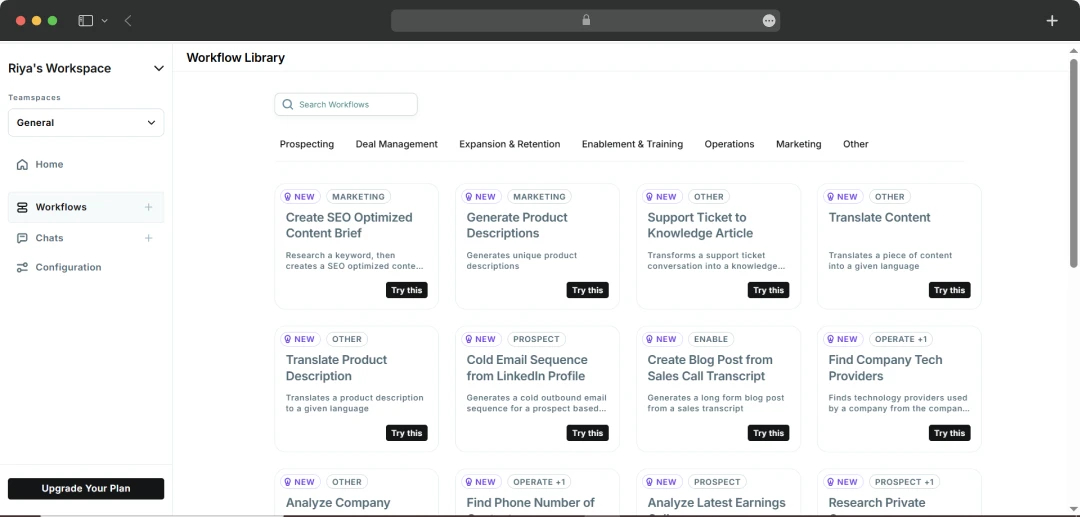
Task: Click NEW badge on Create Blog Post card
Action: coord(661,339)
